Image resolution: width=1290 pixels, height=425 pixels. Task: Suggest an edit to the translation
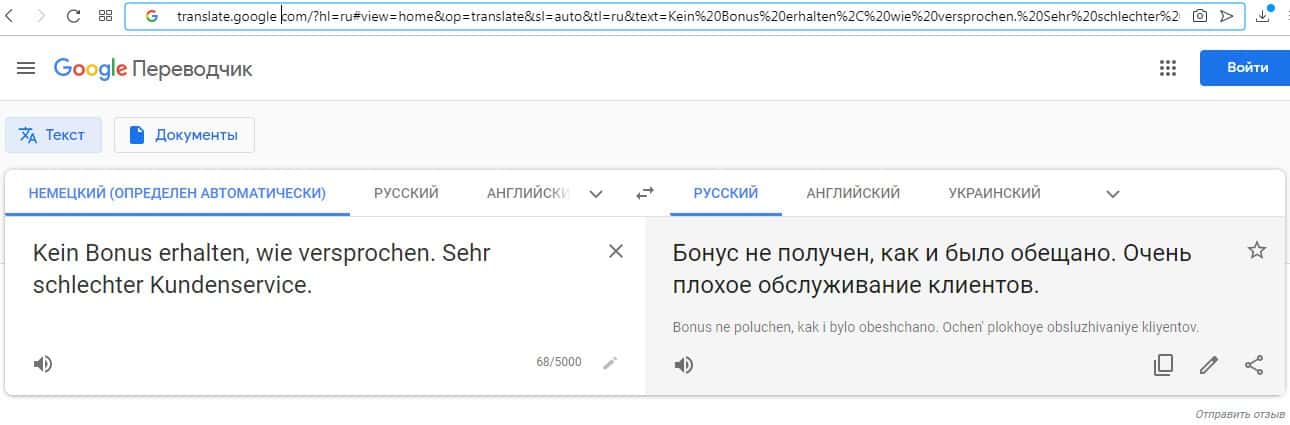pos(1209,365)
